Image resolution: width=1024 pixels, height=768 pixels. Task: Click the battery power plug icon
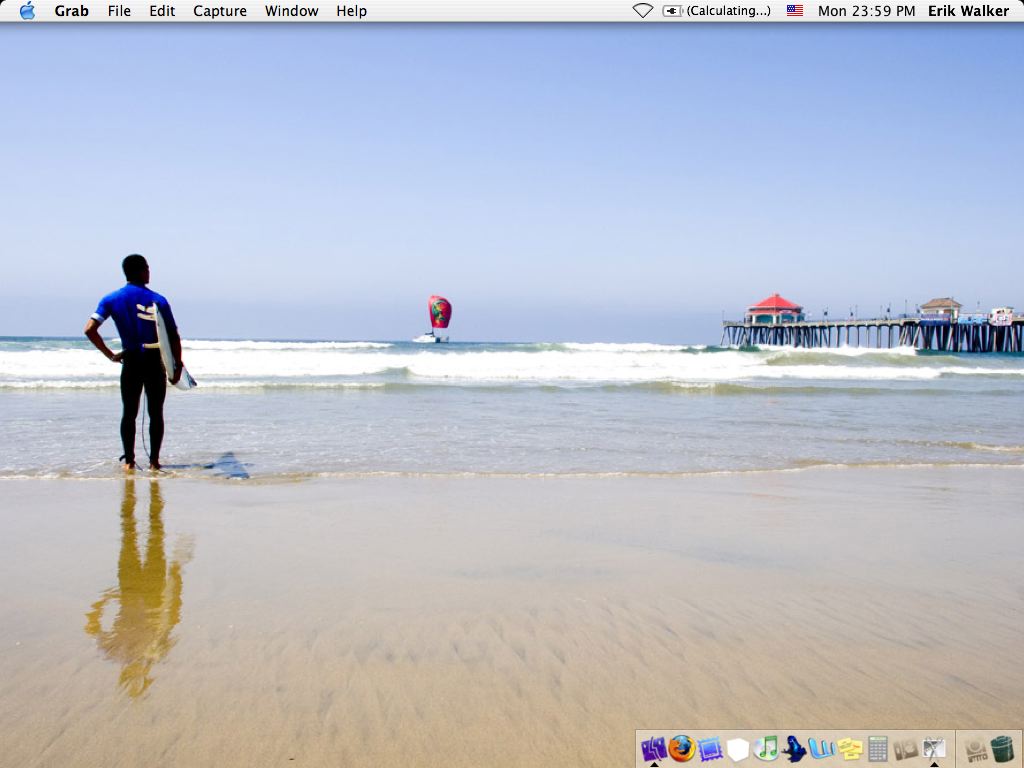(x=673, y=10)
